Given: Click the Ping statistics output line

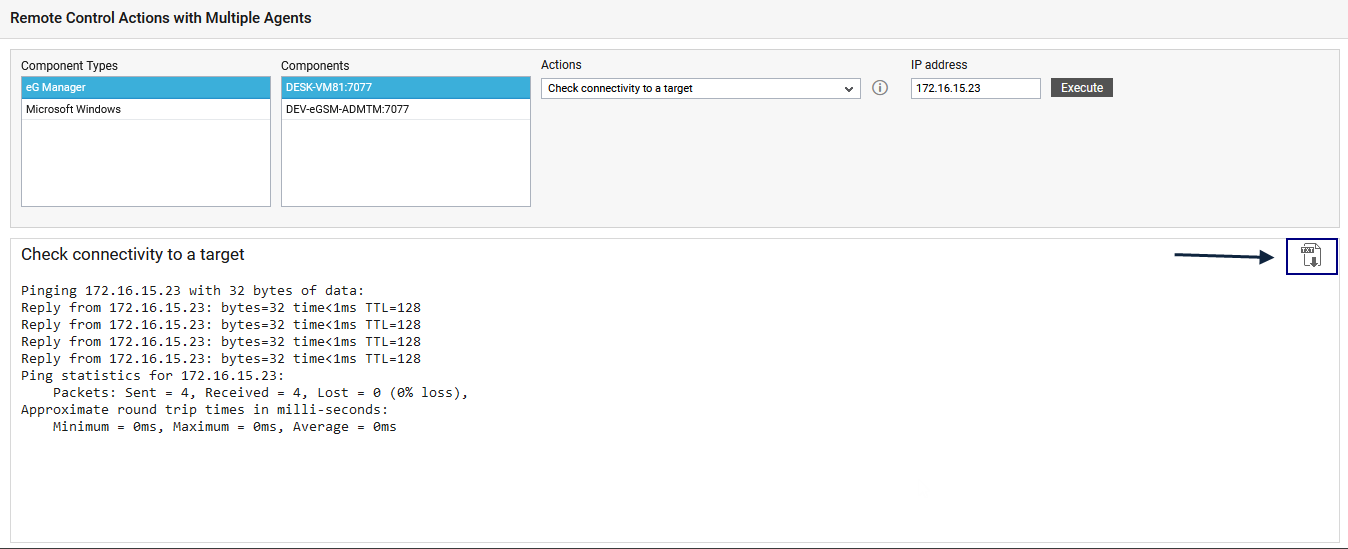Looking at the screenshot, I should point(152,376).
